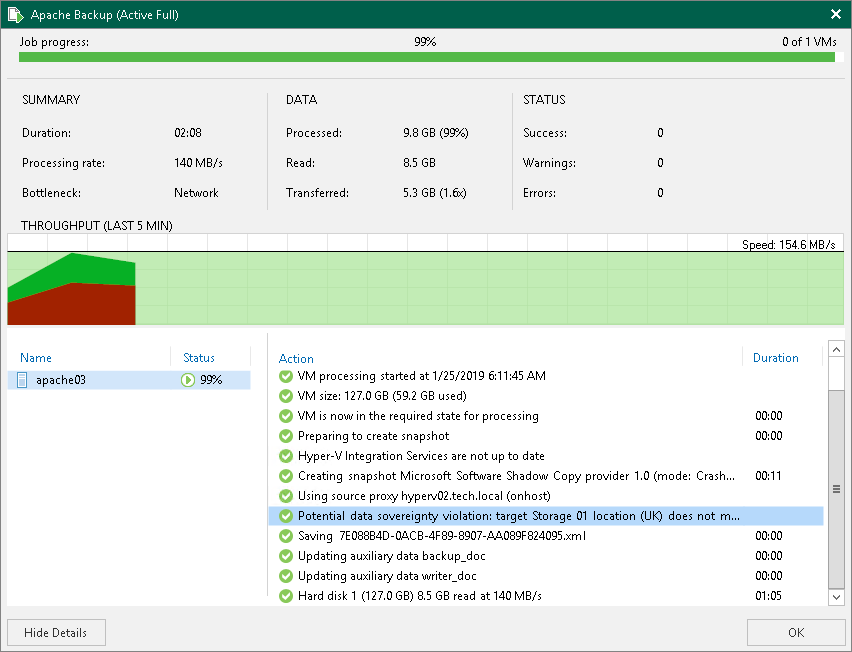Click the apache03 VM icon
Image resolution: width=852 pixels, height=652 pixels.
[x=23, y=380]
